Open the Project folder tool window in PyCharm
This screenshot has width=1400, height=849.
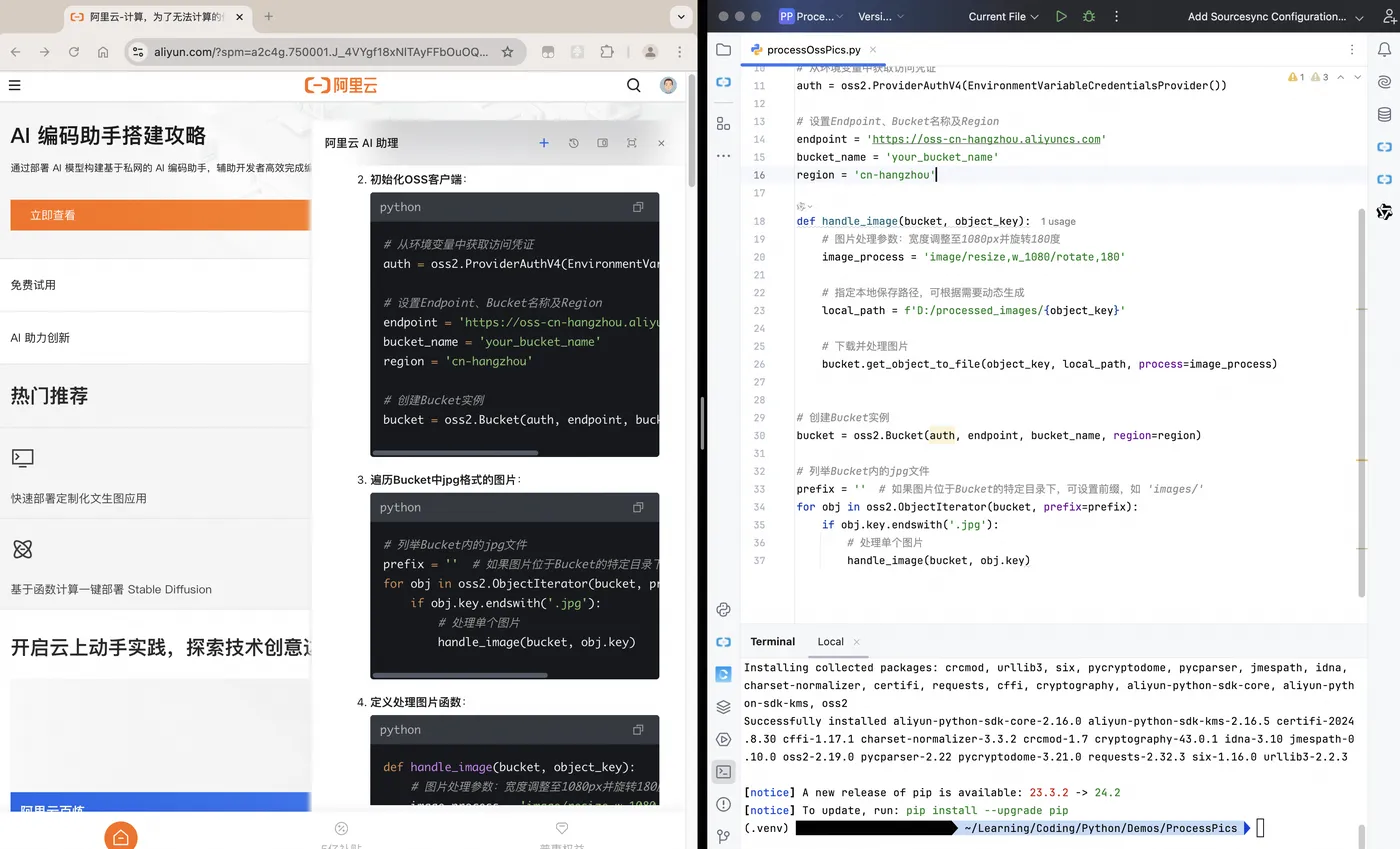(x=723, y=49)
